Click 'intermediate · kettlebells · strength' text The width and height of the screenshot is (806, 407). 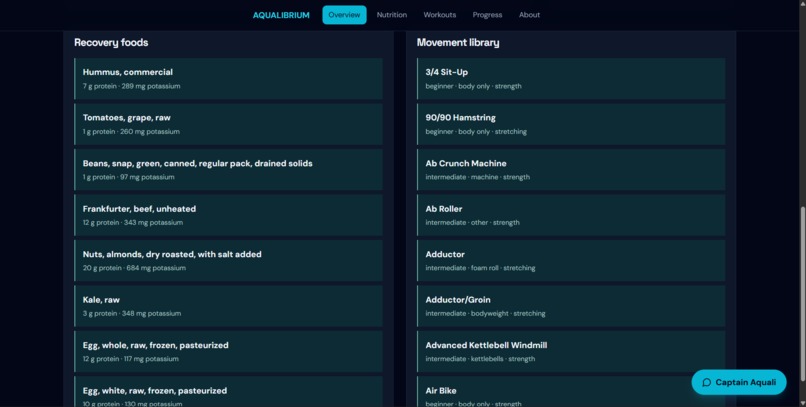click(480, 359)
